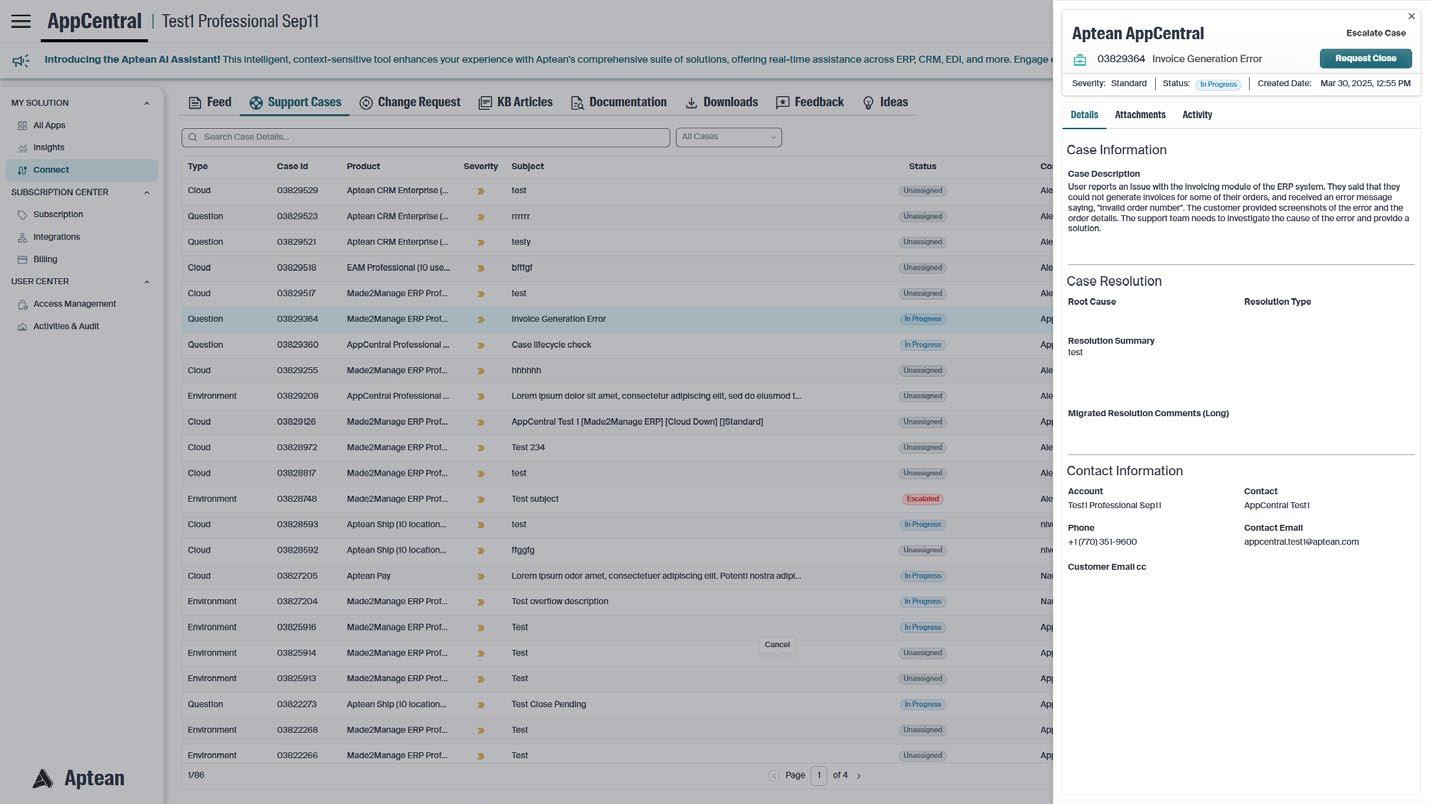Click the Request Close button

(x=1365, y=58)
